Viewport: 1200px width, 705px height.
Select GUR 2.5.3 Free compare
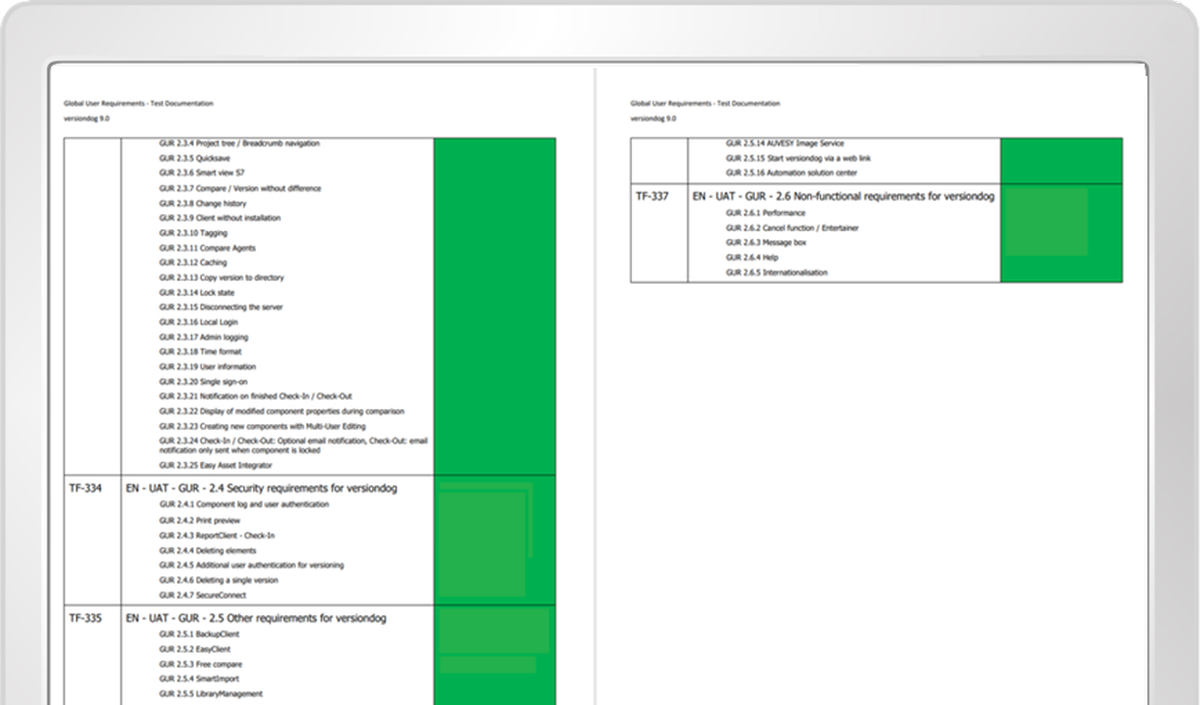coord(200,664)
